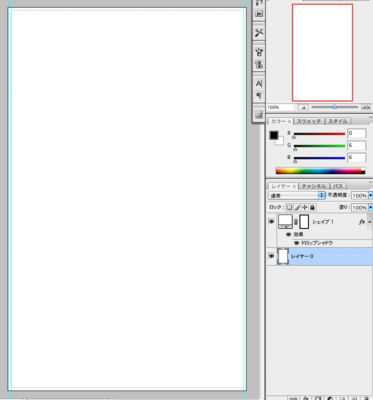
Task: Click the シェイプ 1 fill layer thumbnail
Action: (x=285, y=222)
